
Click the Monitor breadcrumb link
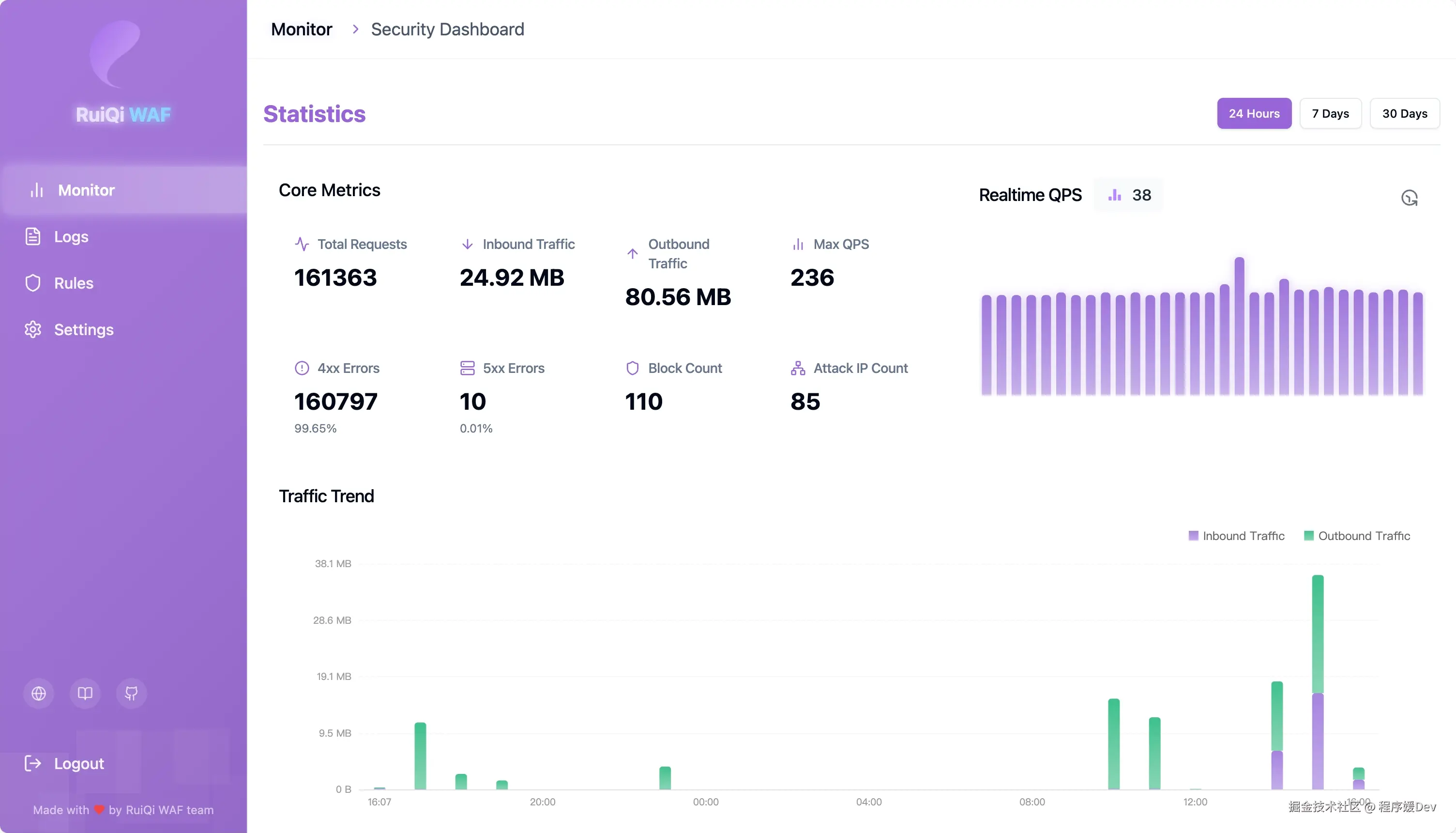[x=301, y=29]
